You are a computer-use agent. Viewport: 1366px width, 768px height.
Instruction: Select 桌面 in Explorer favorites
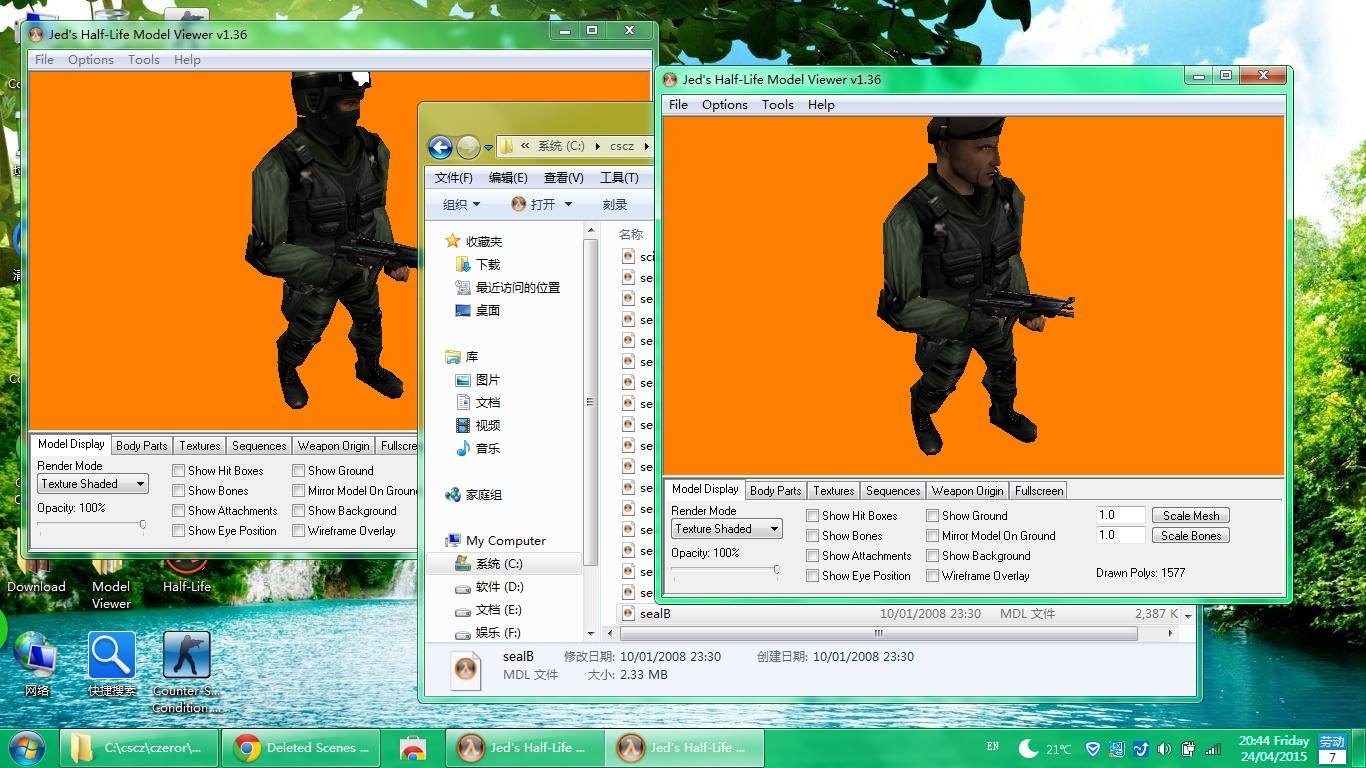coord(478,310)
